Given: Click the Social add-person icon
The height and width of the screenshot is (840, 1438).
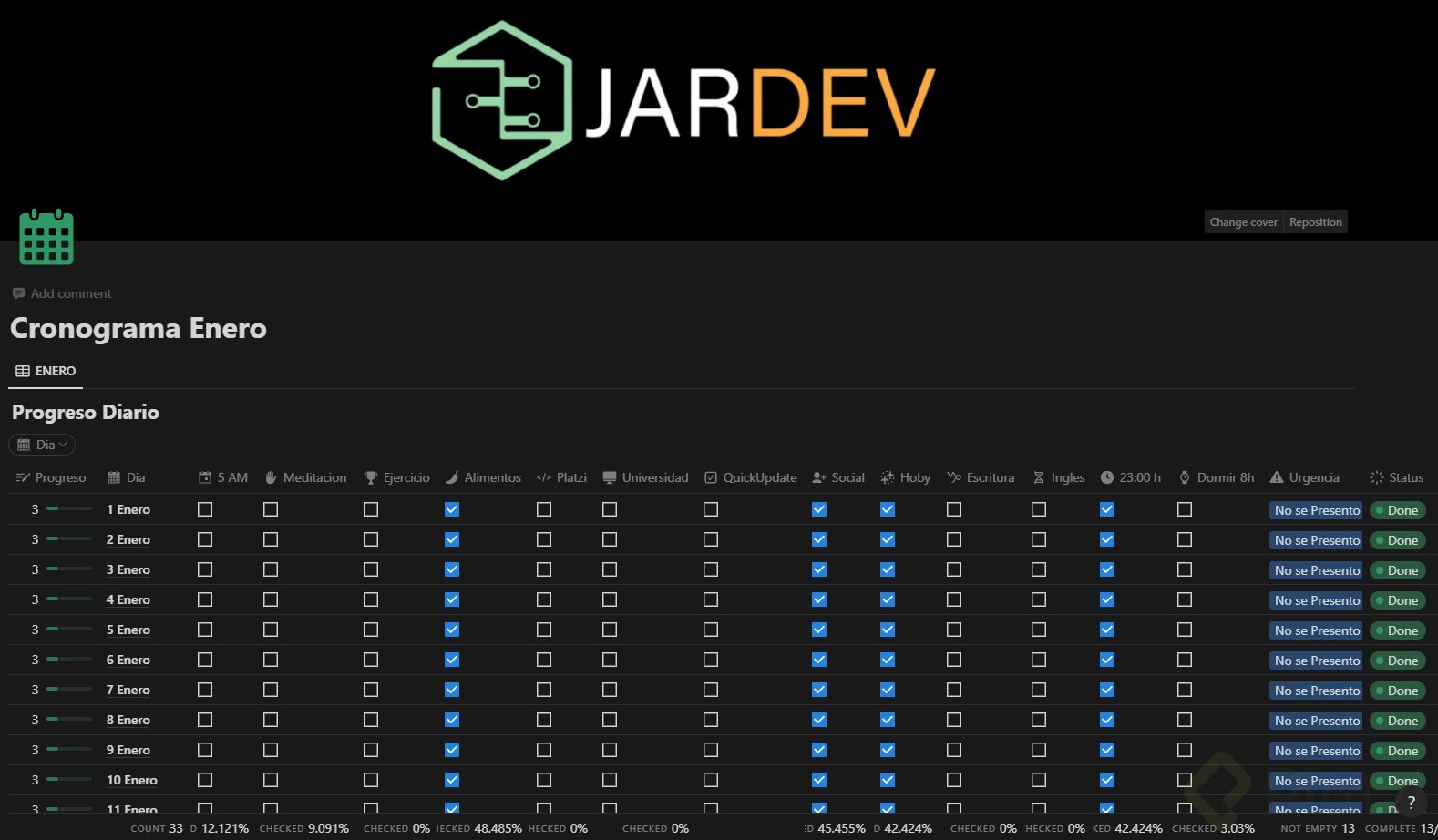Looking at the screenshot, I should (x=818, y=477).
